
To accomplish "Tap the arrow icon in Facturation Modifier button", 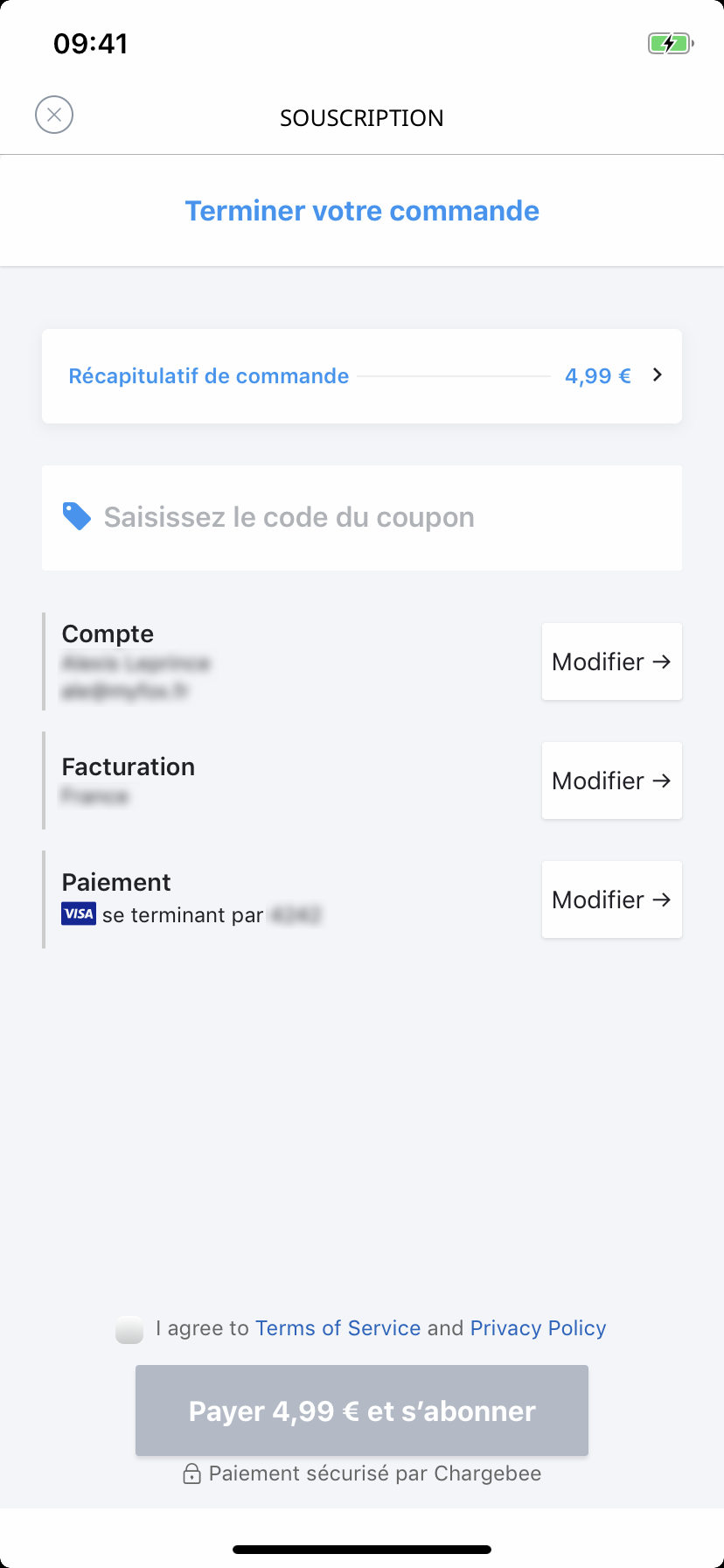I will coord(662,780).
